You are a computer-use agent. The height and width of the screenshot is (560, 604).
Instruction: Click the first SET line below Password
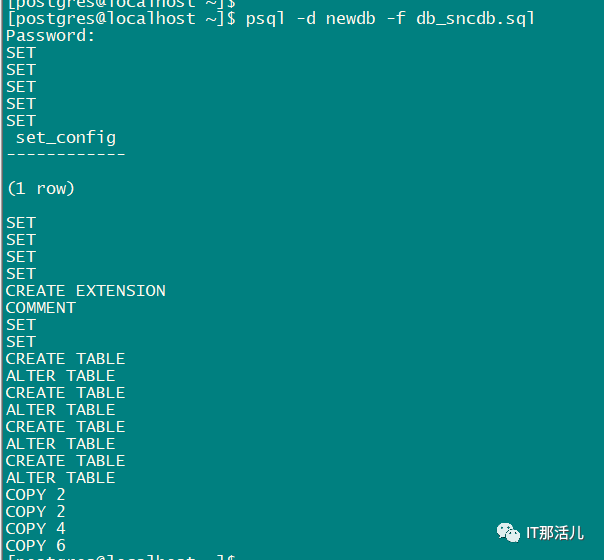(x=21, y=52)
